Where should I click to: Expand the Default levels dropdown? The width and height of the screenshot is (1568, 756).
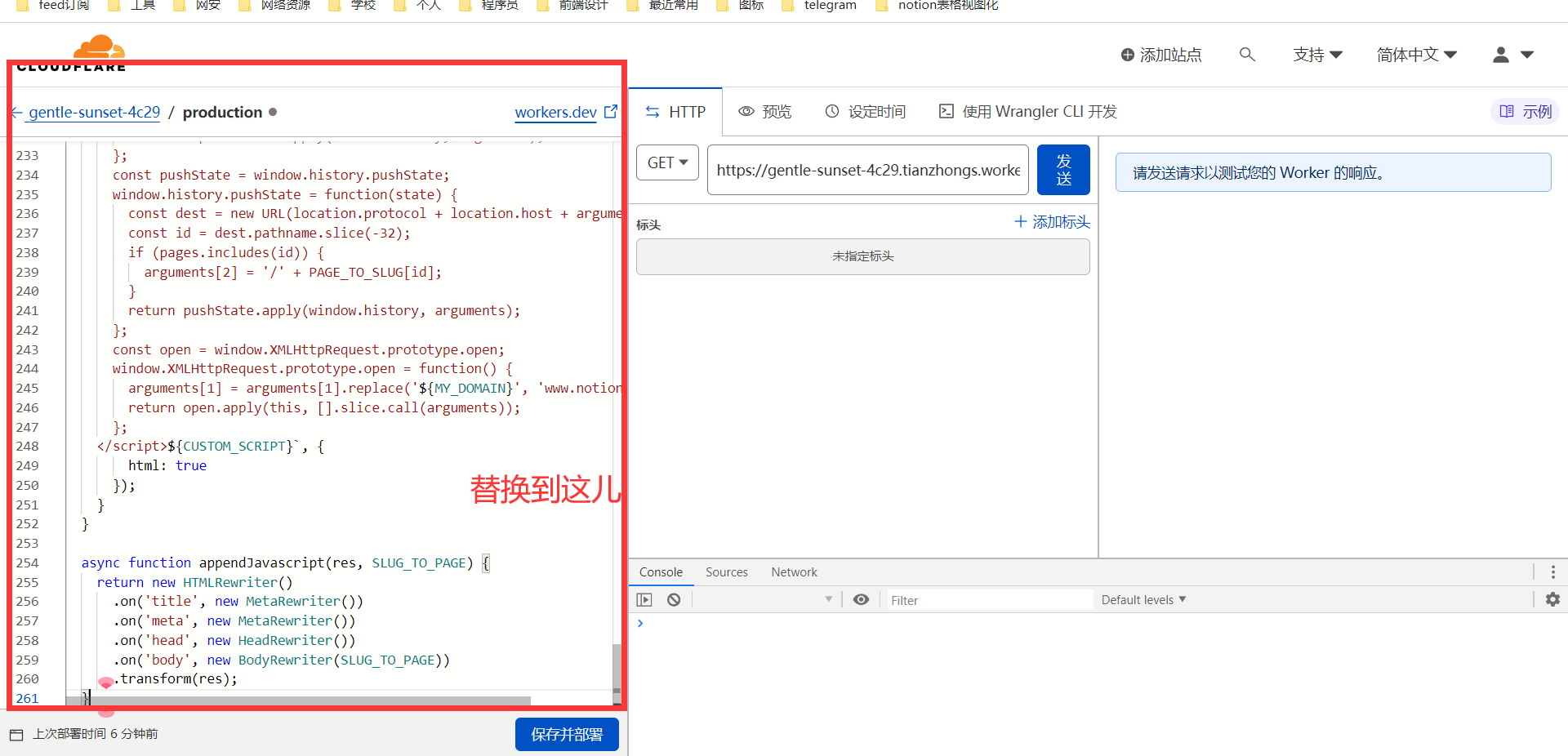1143,599
